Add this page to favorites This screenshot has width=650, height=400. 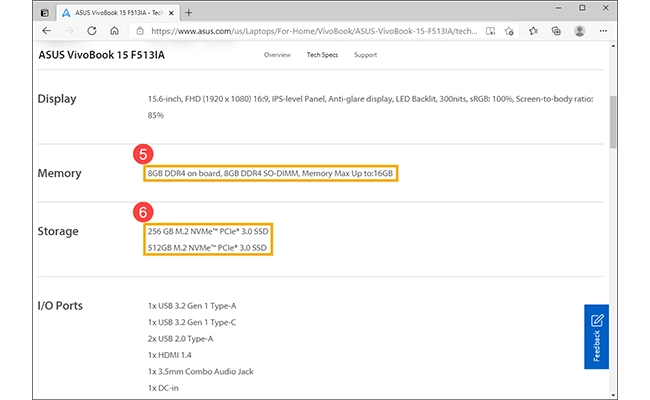509,31
